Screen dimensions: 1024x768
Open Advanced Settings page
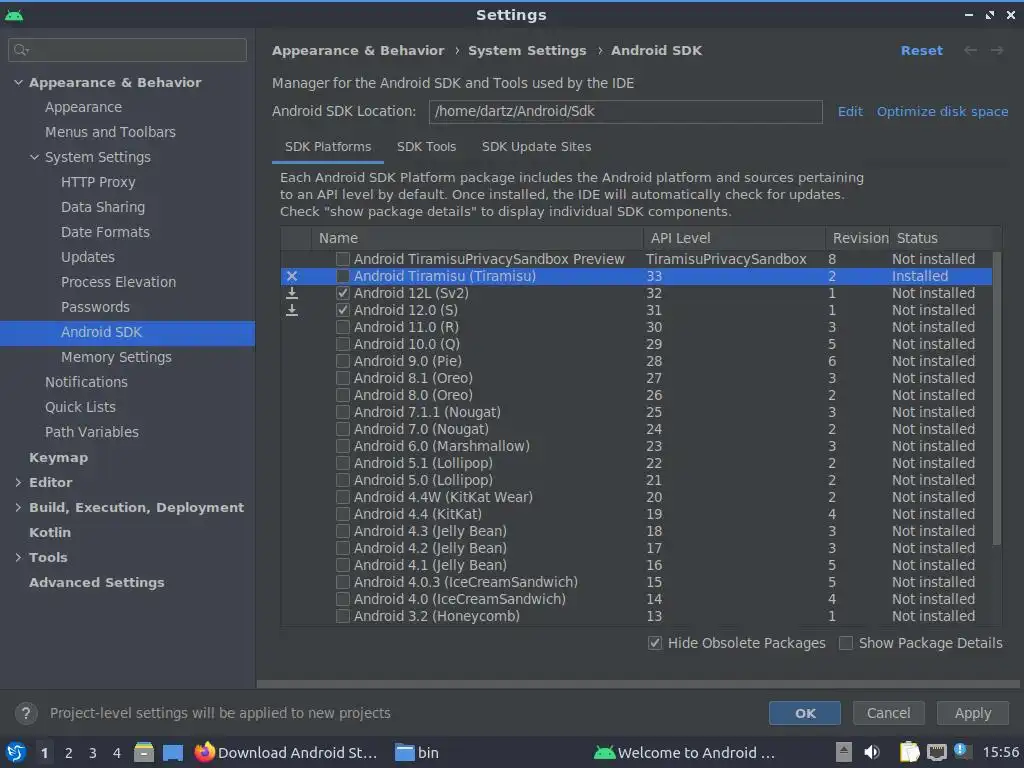[x=97, y=583]
